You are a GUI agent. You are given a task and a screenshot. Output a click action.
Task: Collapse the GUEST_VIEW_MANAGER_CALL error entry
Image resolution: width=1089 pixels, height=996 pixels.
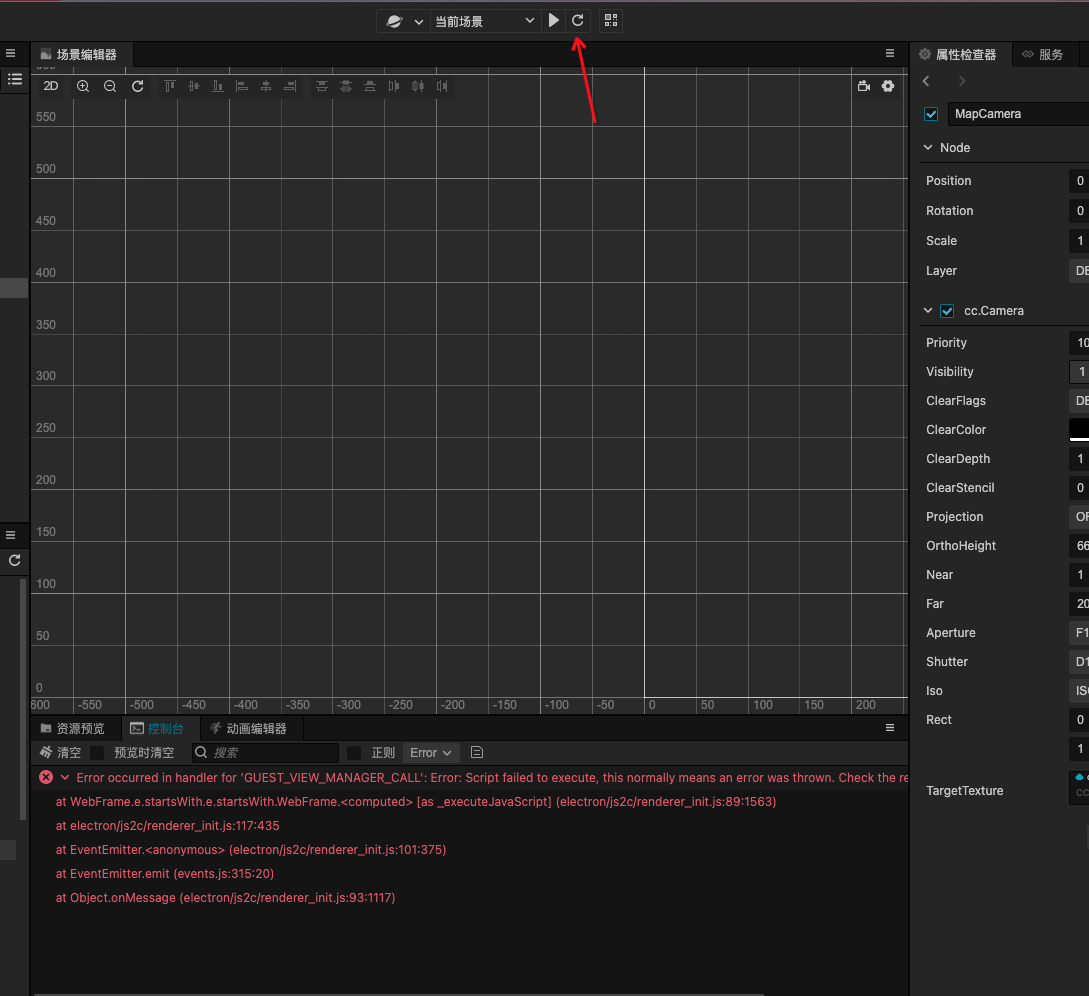point(65,777)
